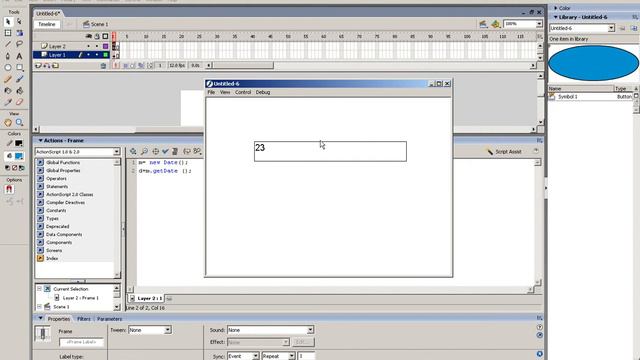This screenshot has width=640, height=360.
Task: Open the Sync Event dropdown
Action: 256,356
